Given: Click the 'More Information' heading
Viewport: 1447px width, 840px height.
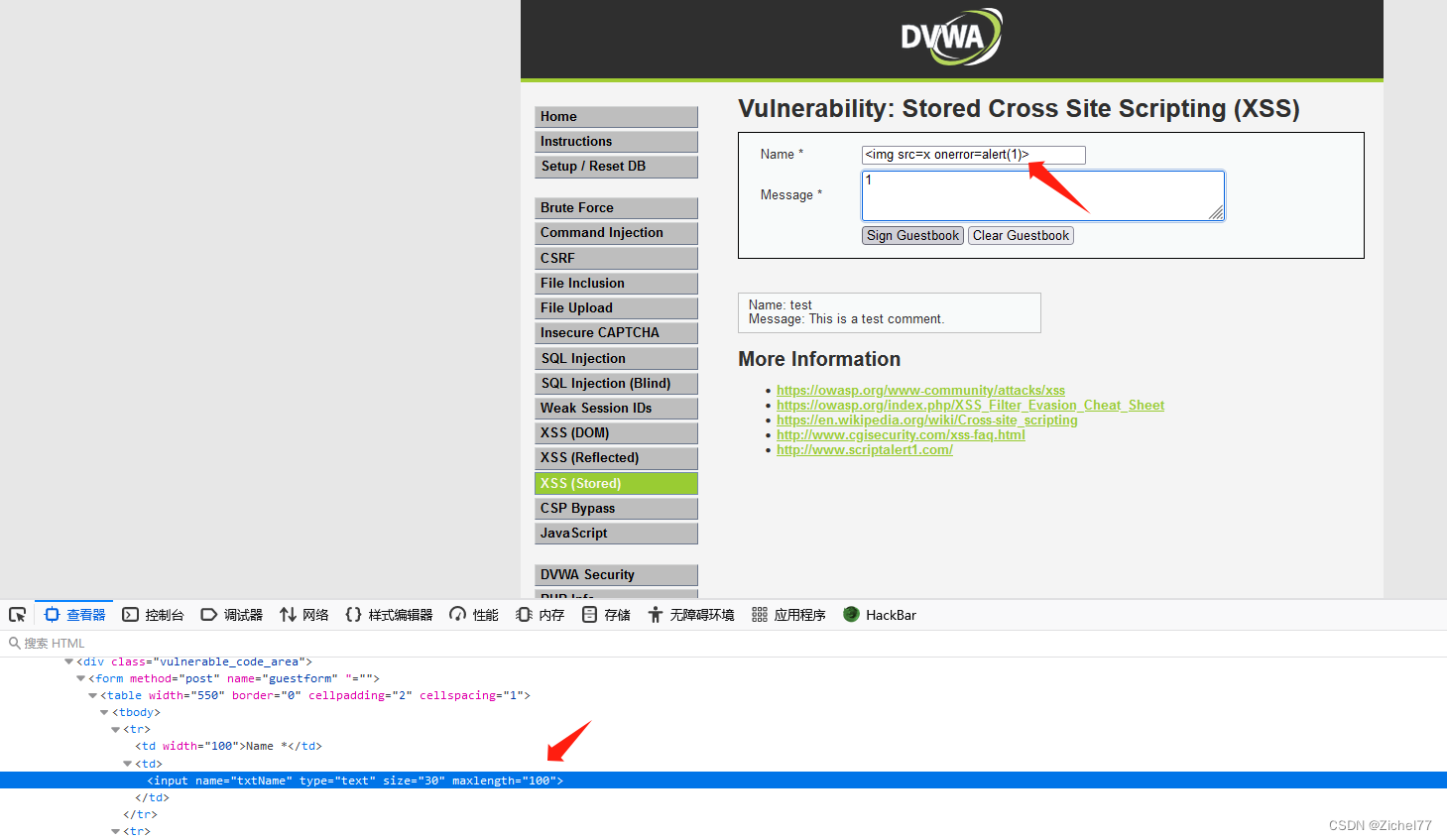Looking at the screenshot, I should click(x=819, y=359).
